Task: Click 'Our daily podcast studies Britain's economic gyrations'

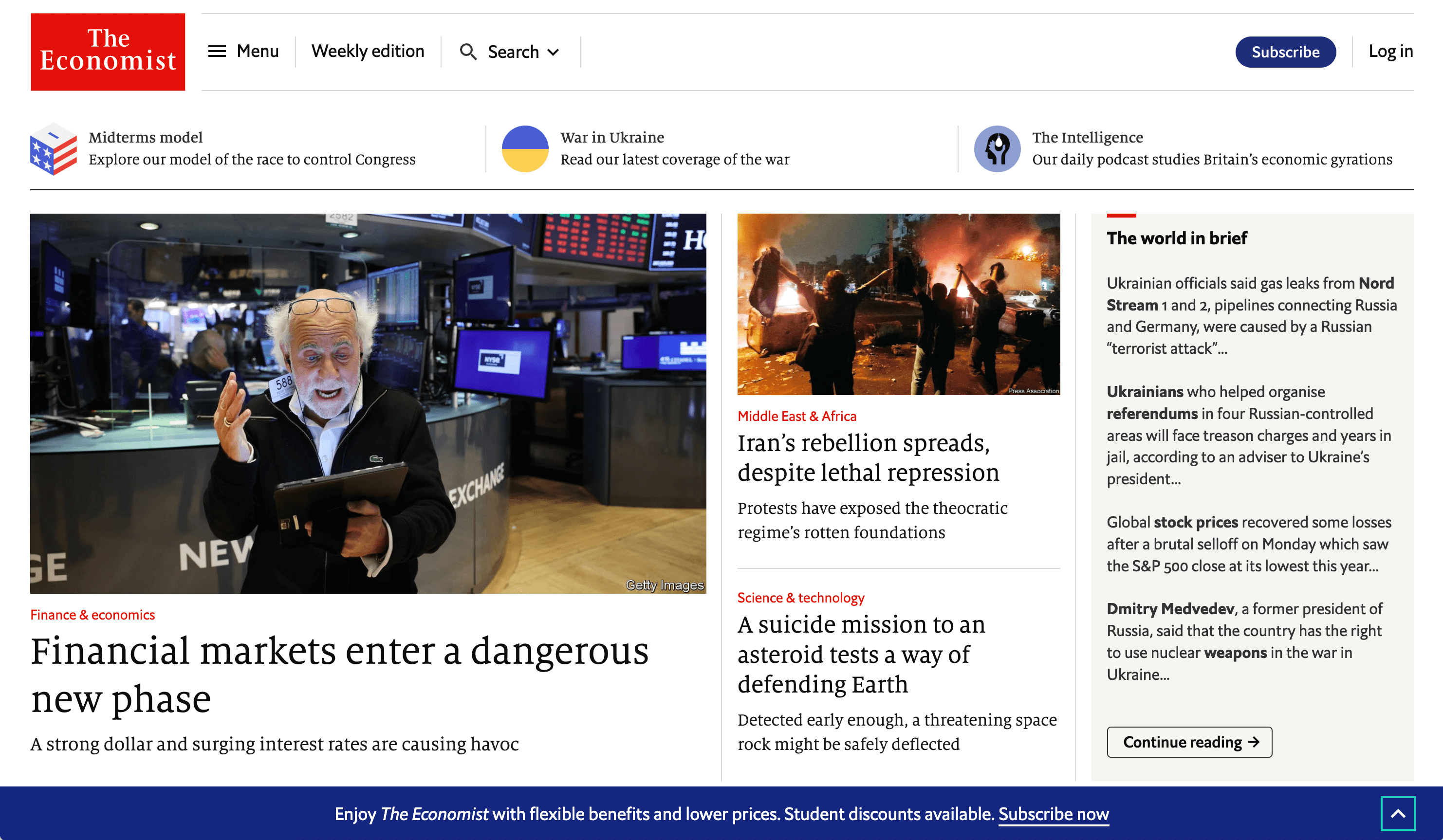Action: [1212, 159]
